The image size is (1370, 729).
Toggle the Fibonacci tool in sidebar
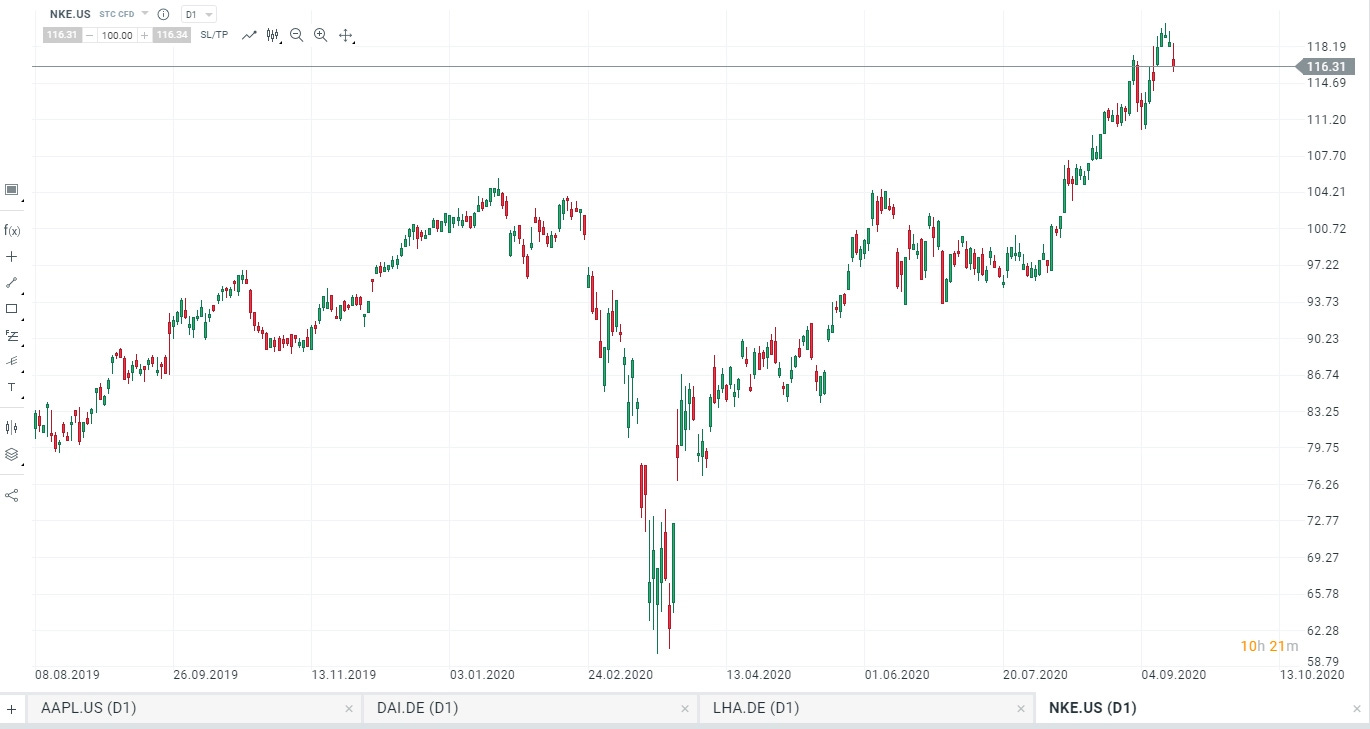pyautogui.click(x=12, y=336)
